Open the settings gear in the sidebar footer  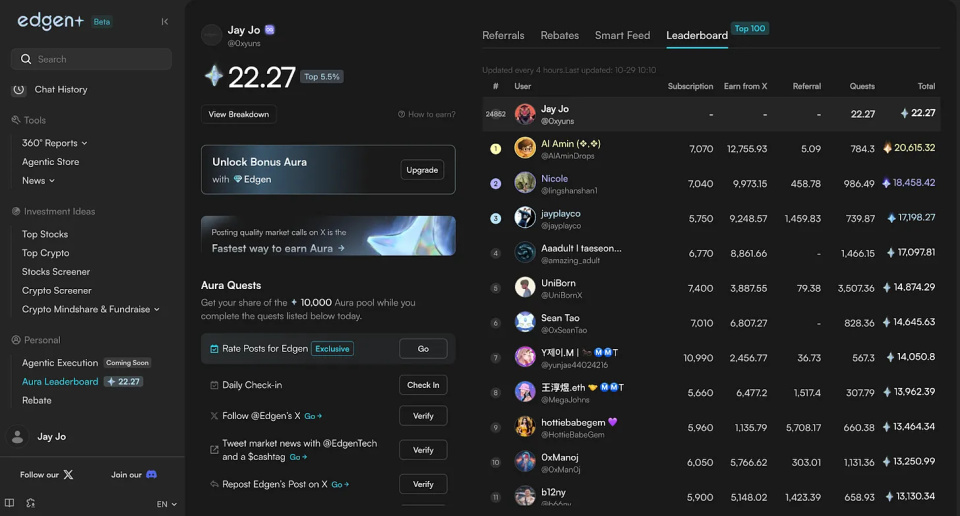(x=31, y=503)
